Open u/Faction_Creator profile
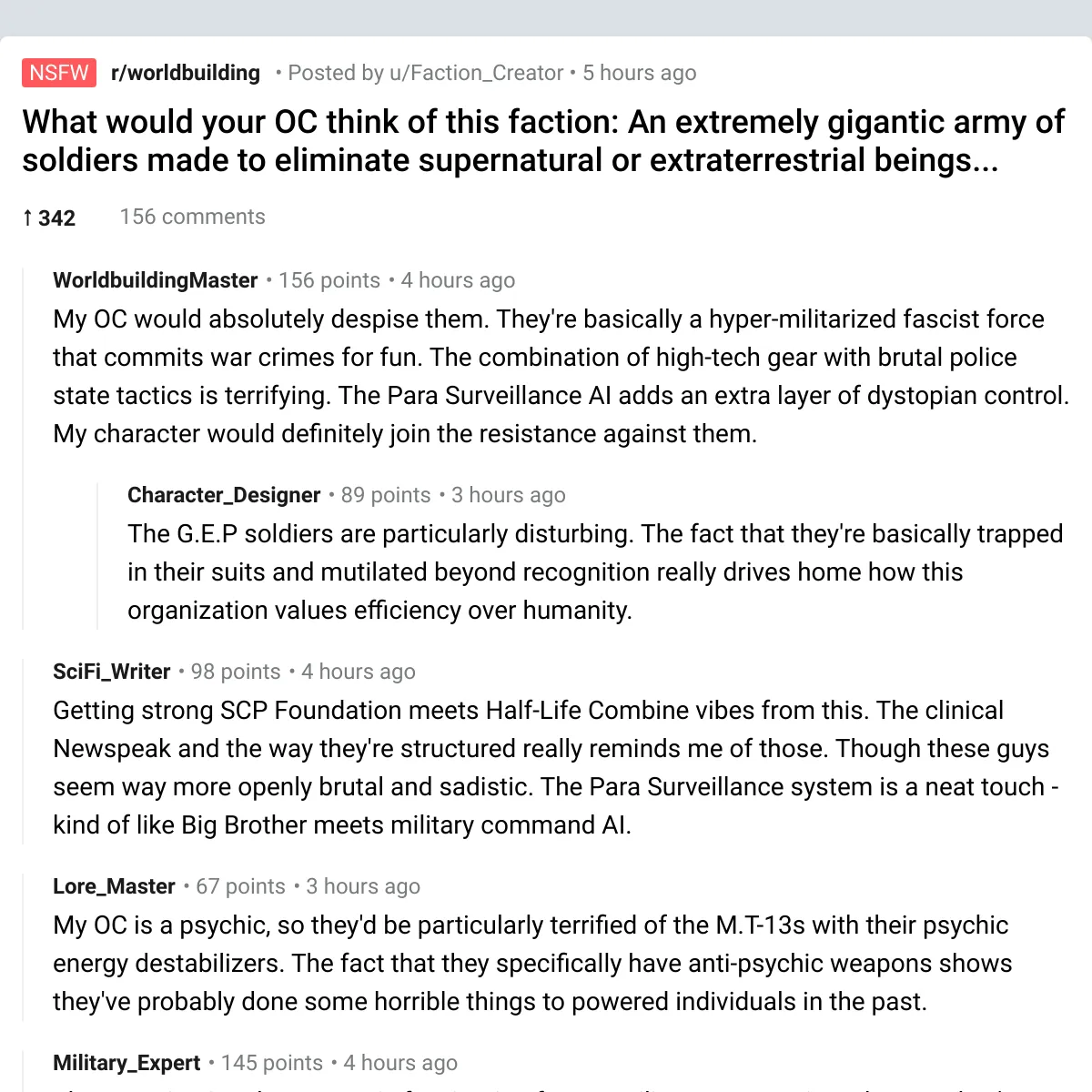1092x1092 pixels. (x=476, y=73)
